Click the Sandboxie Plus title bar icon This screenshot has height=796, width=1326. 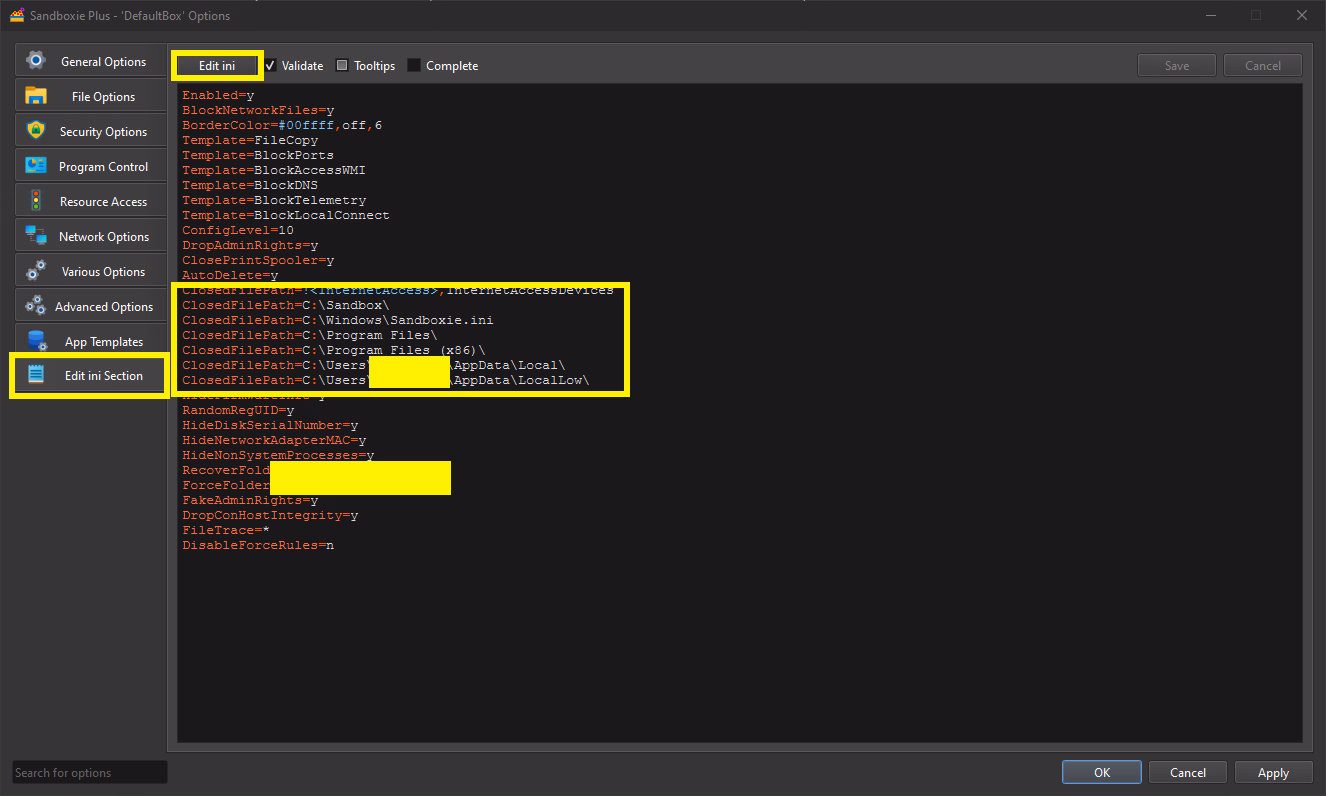point(17,15)
